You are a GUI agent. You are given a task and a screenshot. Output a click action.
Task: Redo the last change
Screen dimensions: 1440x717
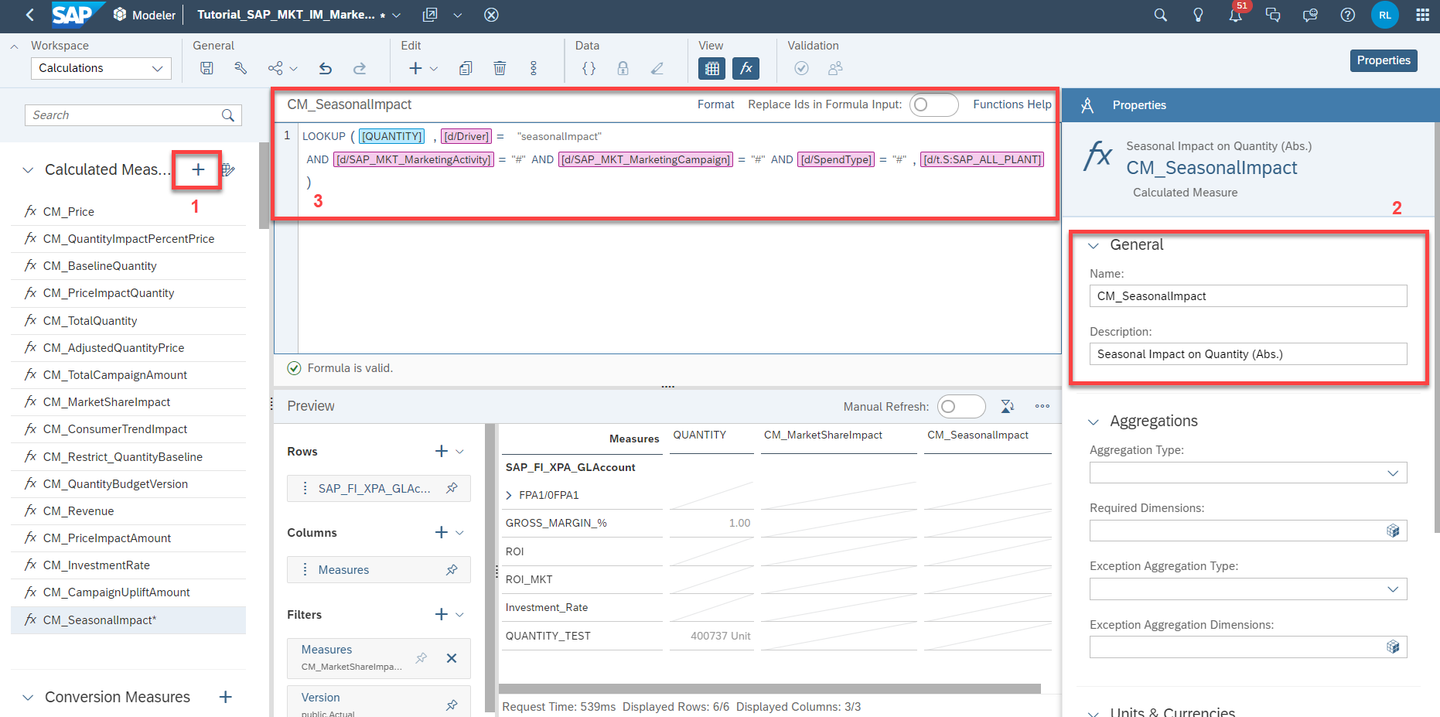(359, 68)
